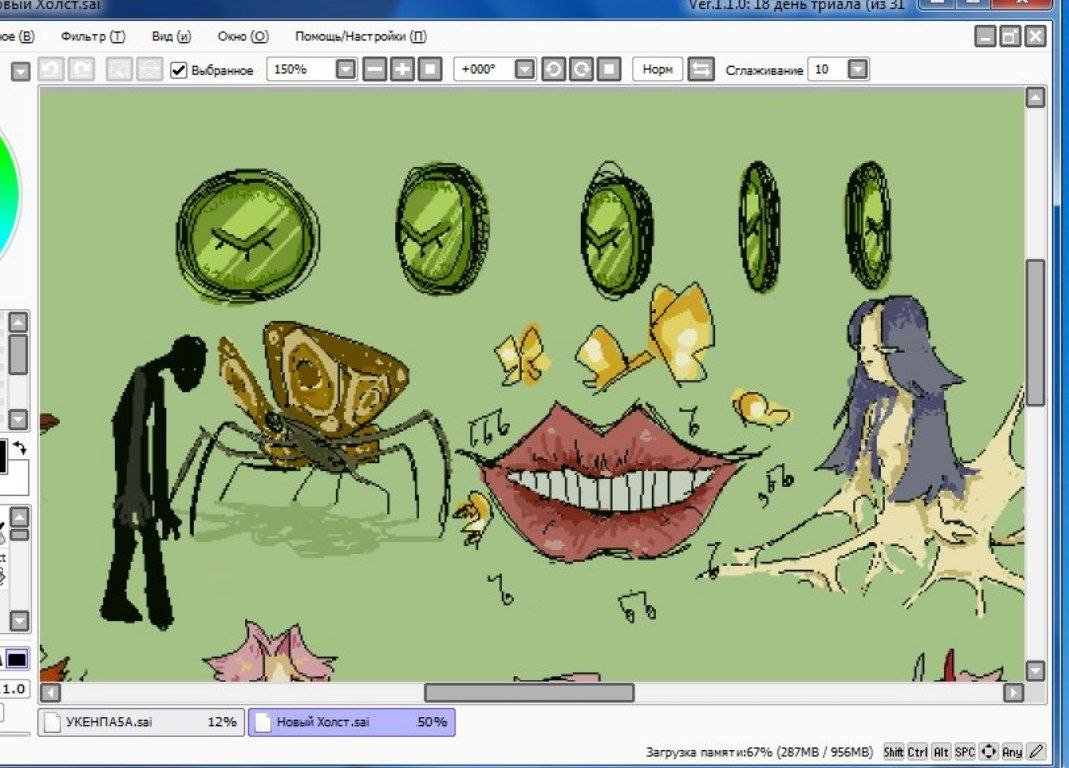The width and height of the screenshot is (1069, 768).
Task: Click the canvas horizontal scrollbar right arrow
Action: point(1014,693)
